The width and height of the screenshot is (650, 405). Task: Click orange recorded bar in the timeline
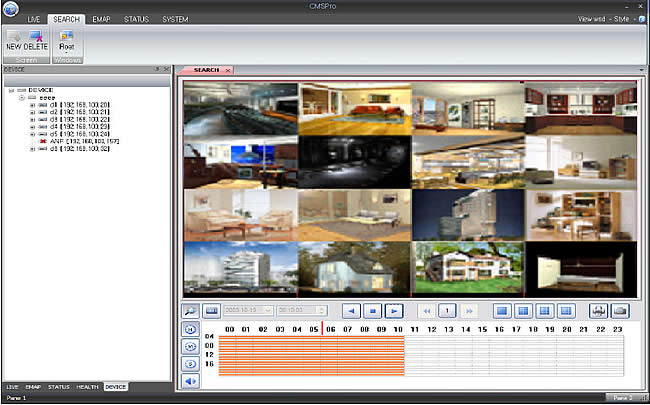tap(311, 356)
